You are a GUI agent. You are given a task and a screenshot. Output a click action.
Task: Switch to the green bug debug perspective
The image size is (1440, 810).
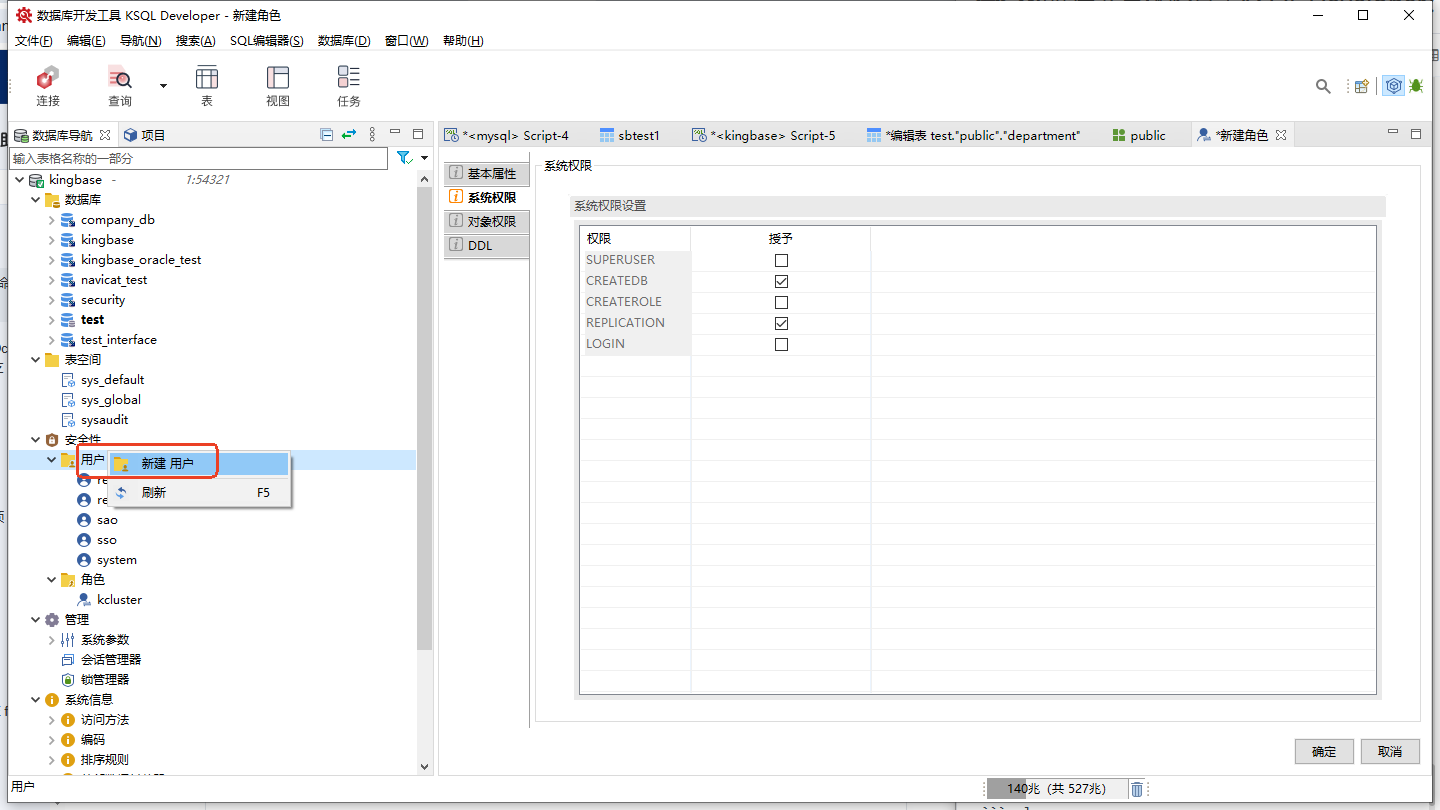pyautogui.click(x=1416, y=86)
